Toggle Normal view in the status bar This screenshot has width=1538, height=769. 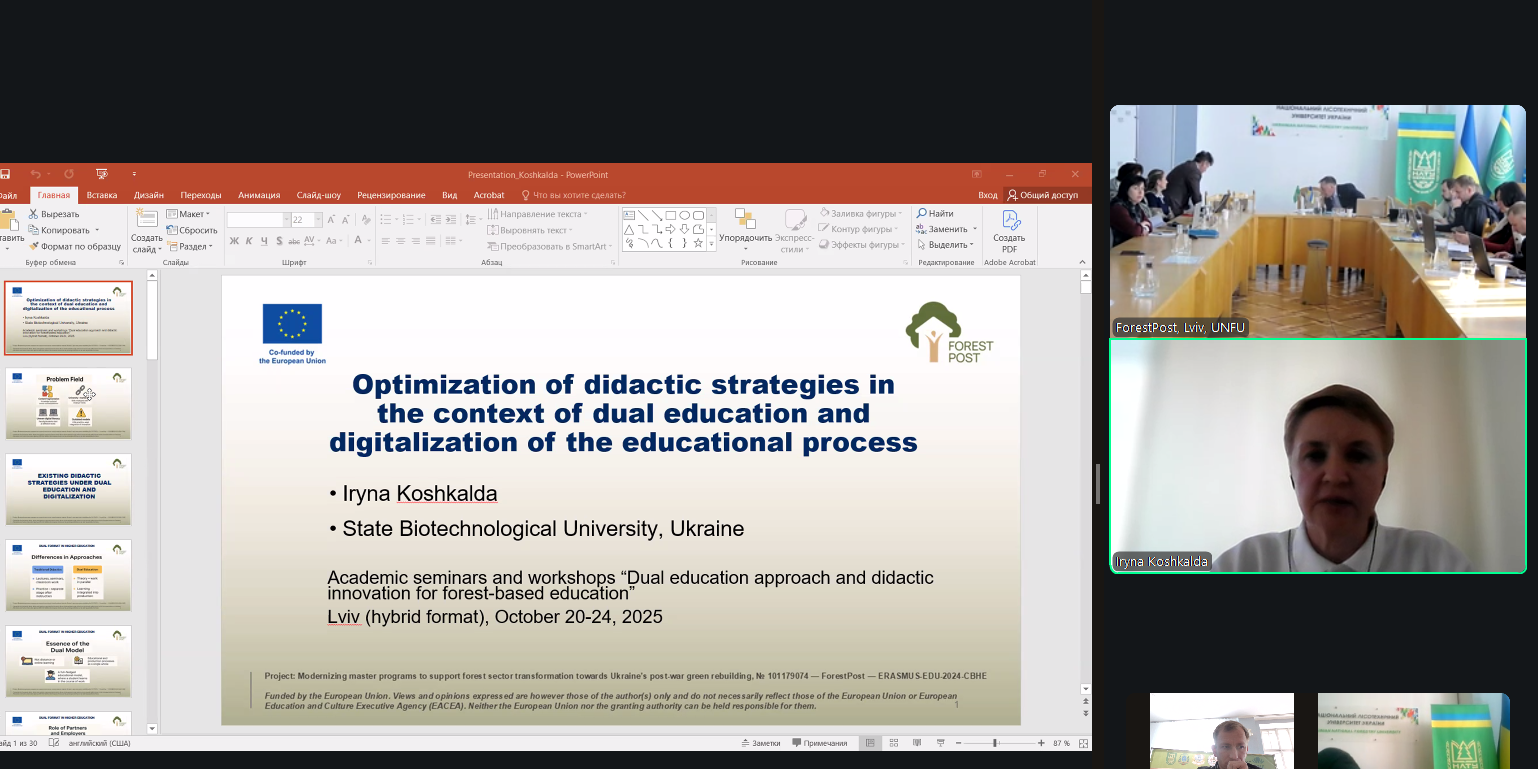point(869,743)
